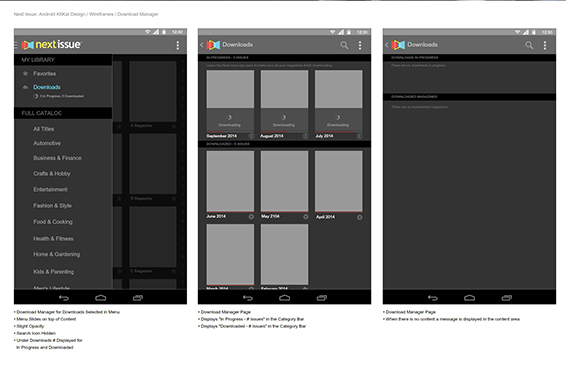The height and width of the screenshot is (375, 566).
Task: Click the Next Issue logo in left screen
Action: tap(52, 45)
